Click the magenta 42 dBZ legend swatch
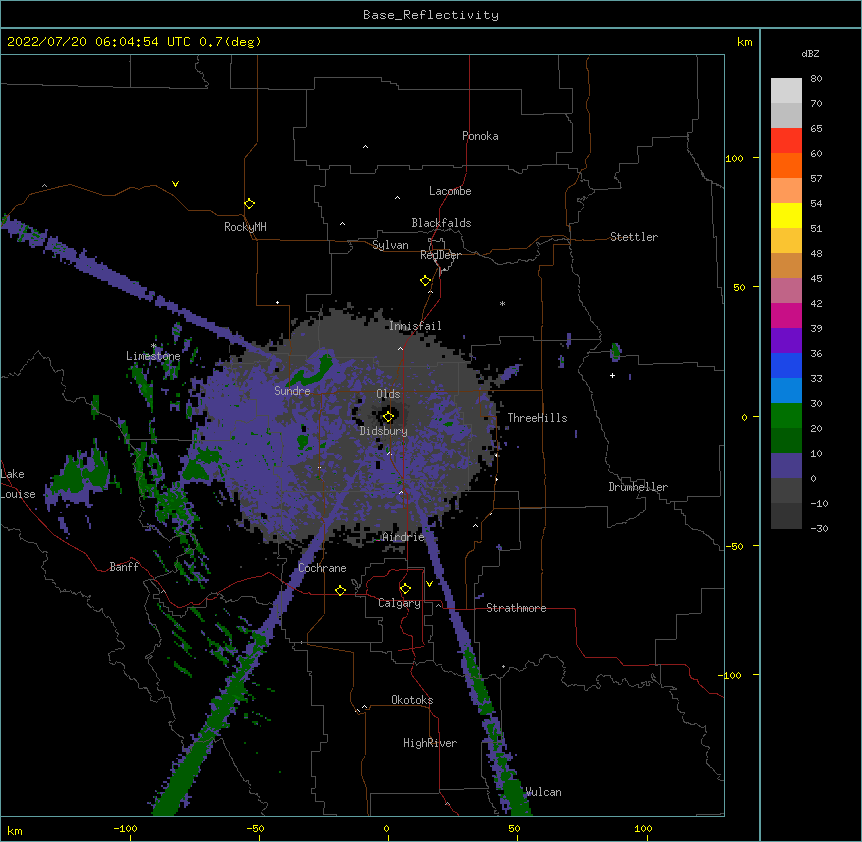The image size is (862, 842). coord(786,315)
